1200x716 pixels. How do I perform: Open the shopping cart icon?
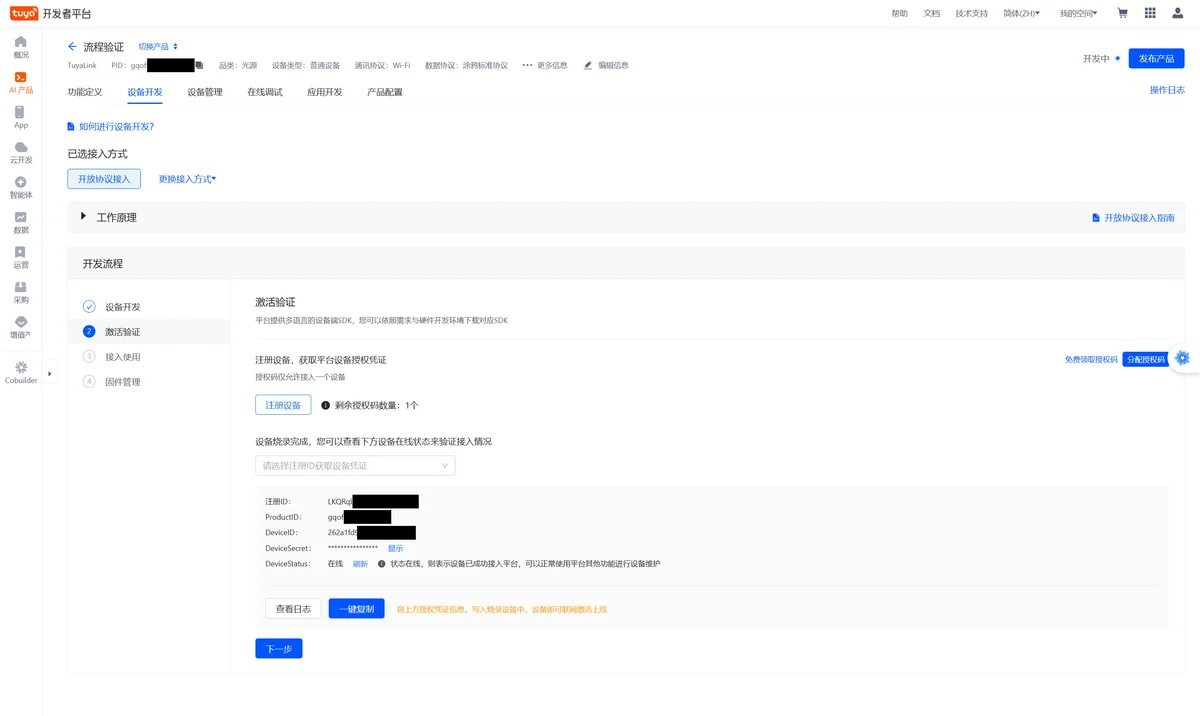coord(1122,13)
